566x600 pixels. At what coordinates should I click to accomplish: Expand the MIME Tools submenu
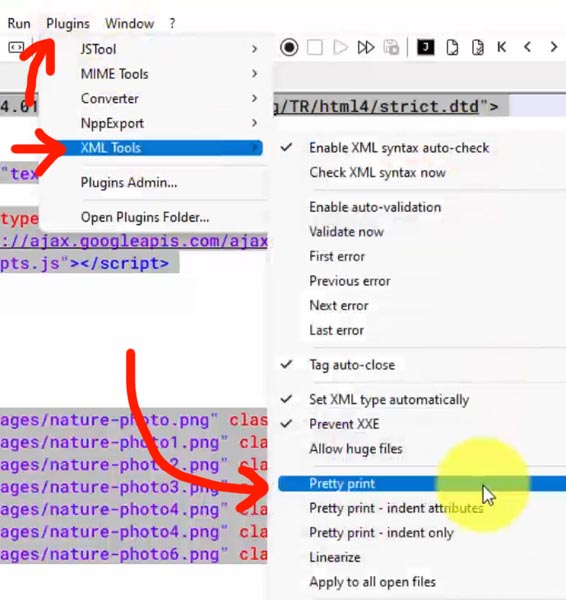tap(168, 73)
